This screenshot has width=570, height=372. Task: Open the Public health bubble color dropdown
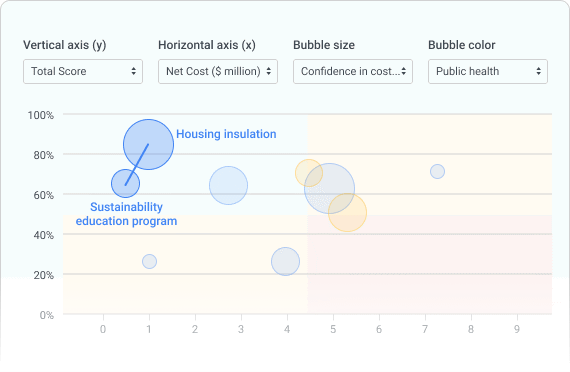(x=488, y=72)
